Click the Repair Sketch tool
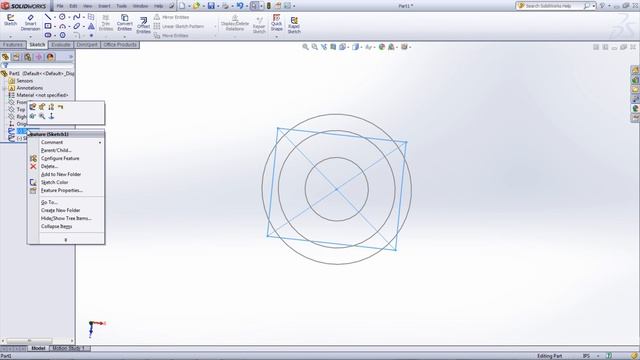This screenshot has width=640, height=360. pos(259,25)
